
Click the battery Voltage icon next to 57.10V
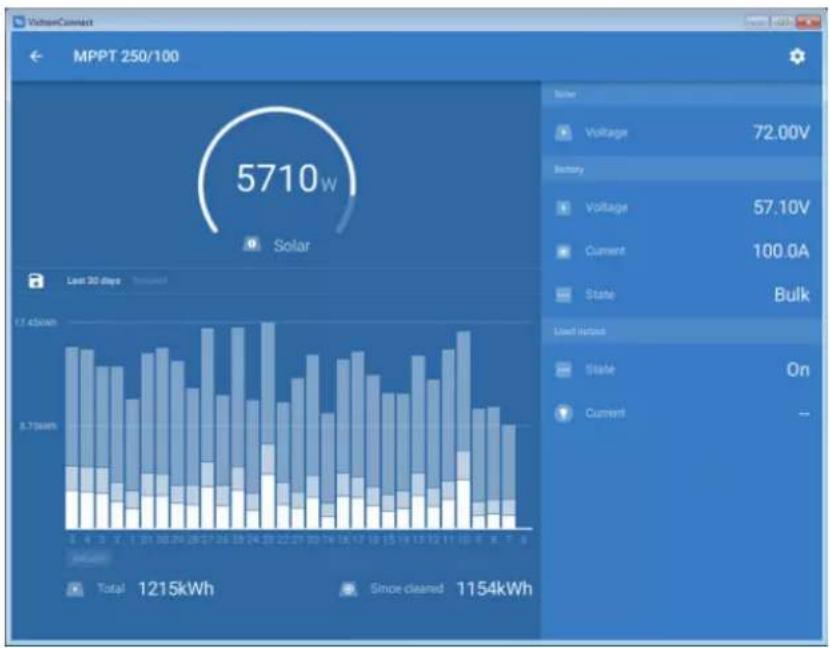tap(563, 207)
